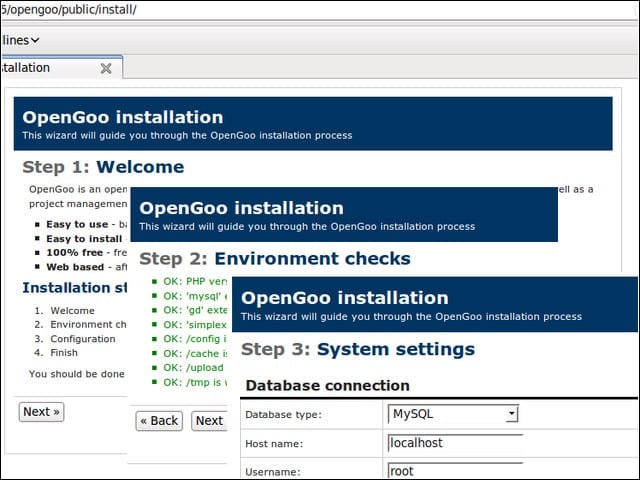The height and width of the screenshot is (480, 640).
Task: Click '3. Configuration' list item
Action: (x=75, y=339)
